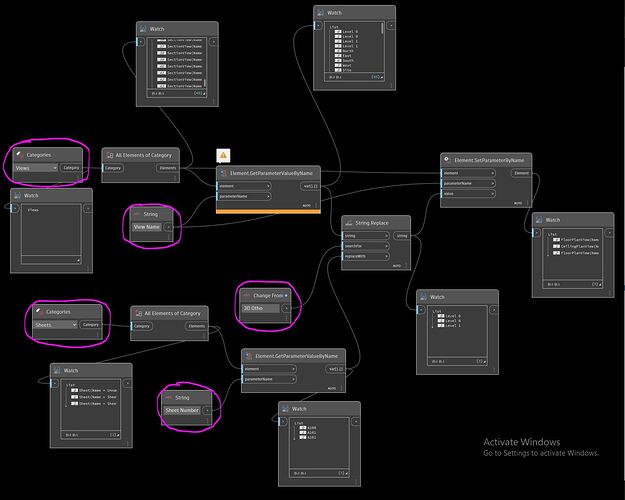Click icon of Watch node showing A100 list
The height and width of the screenshot is (500, 625).
point(285,409)
